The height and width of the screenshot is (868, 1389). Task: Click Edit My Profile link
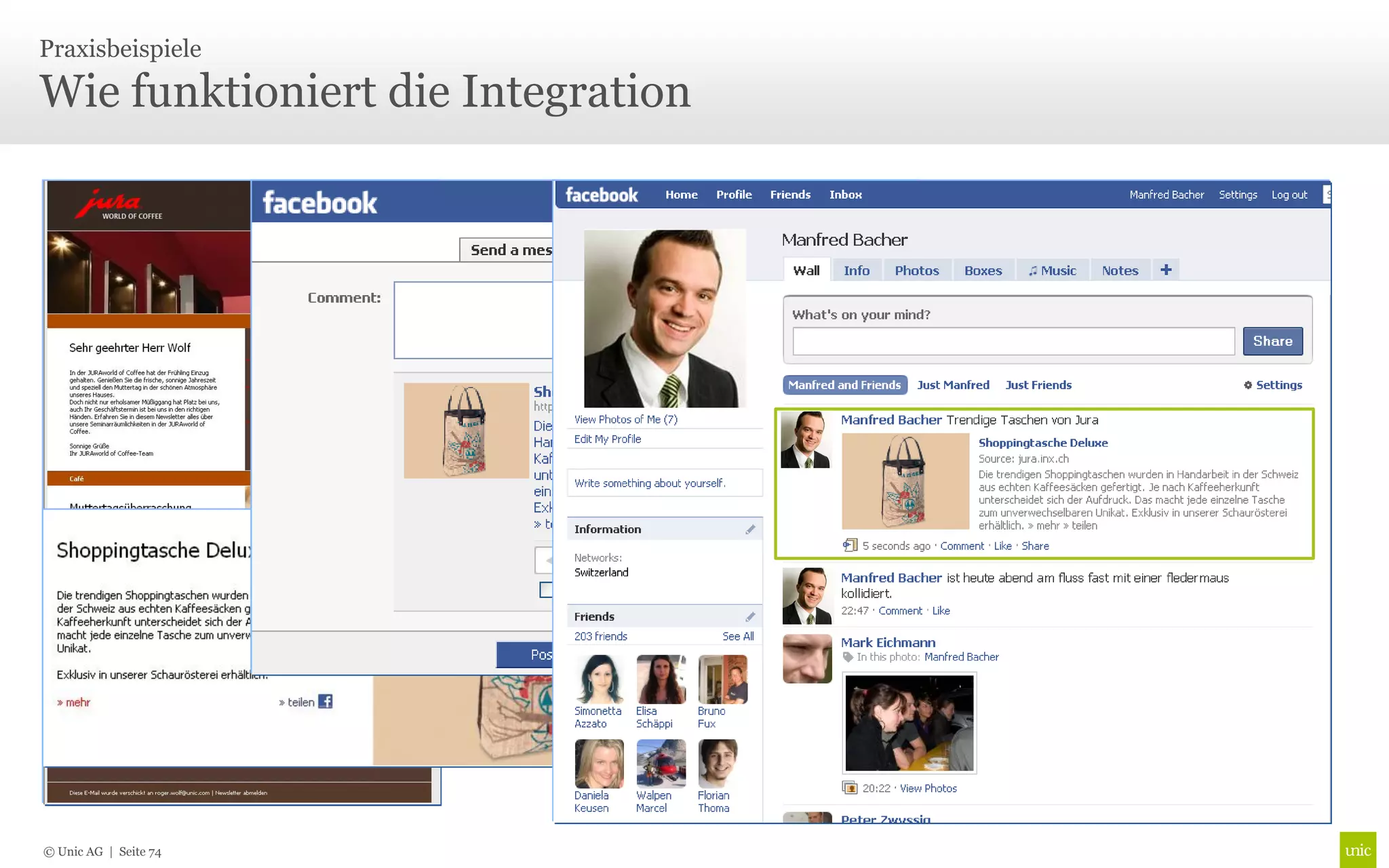[607, 439]
